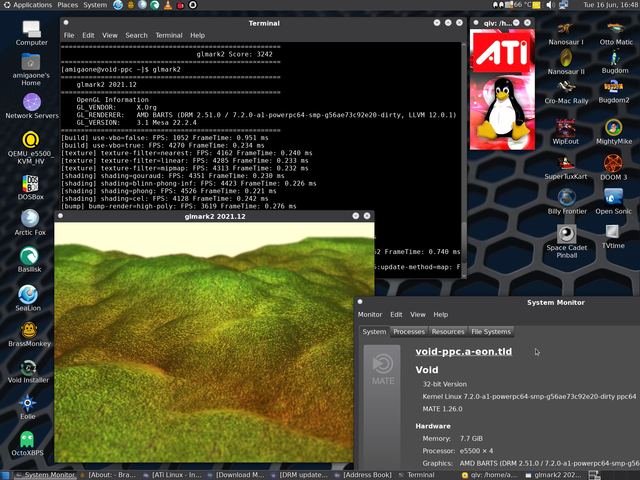640x480 pixels.
Task: Launch Bugdom2 game icon
Action: click(x=613, y=92)
